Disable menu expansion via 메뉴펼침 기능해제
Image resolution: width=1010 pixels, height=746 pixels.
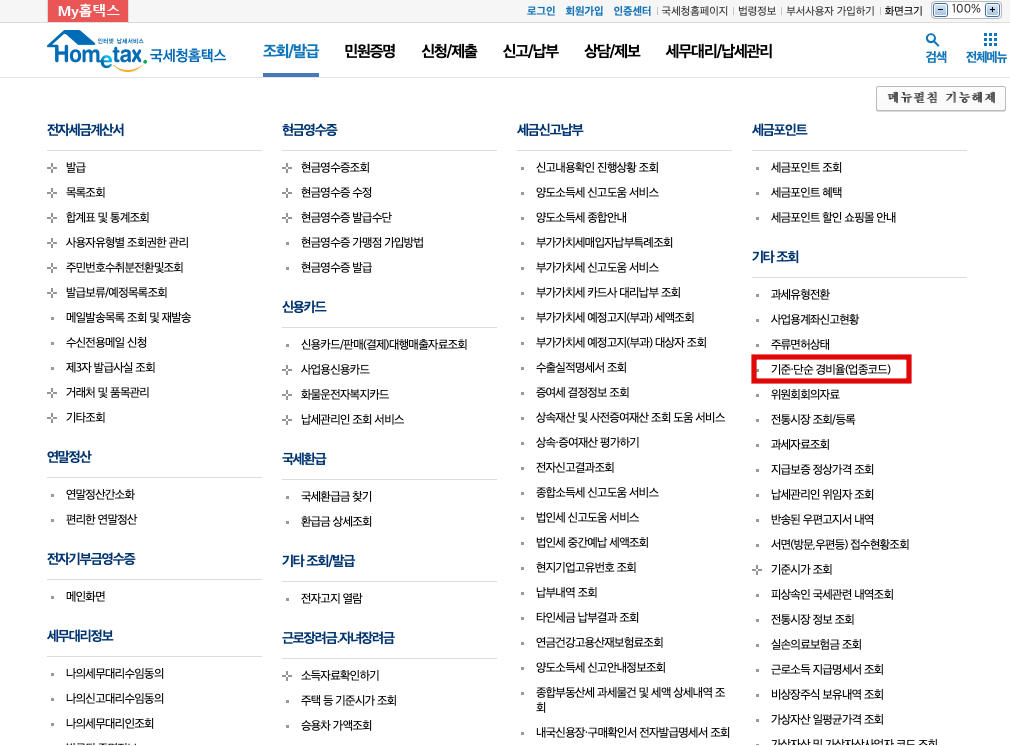pos(940,98)
